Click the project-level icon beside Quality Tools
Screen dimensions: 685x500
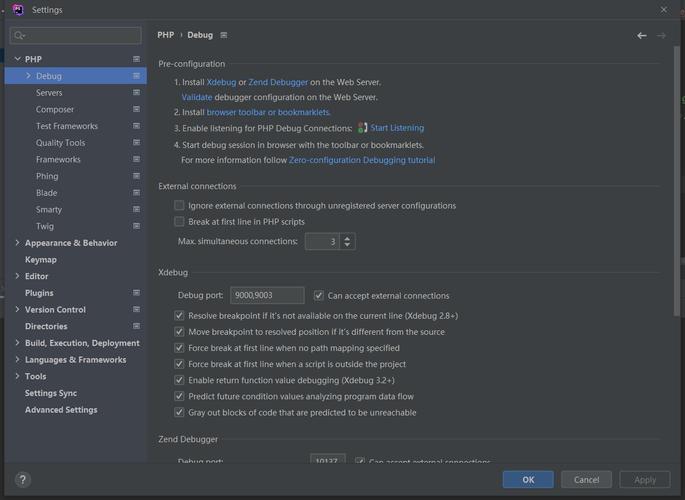136,142
